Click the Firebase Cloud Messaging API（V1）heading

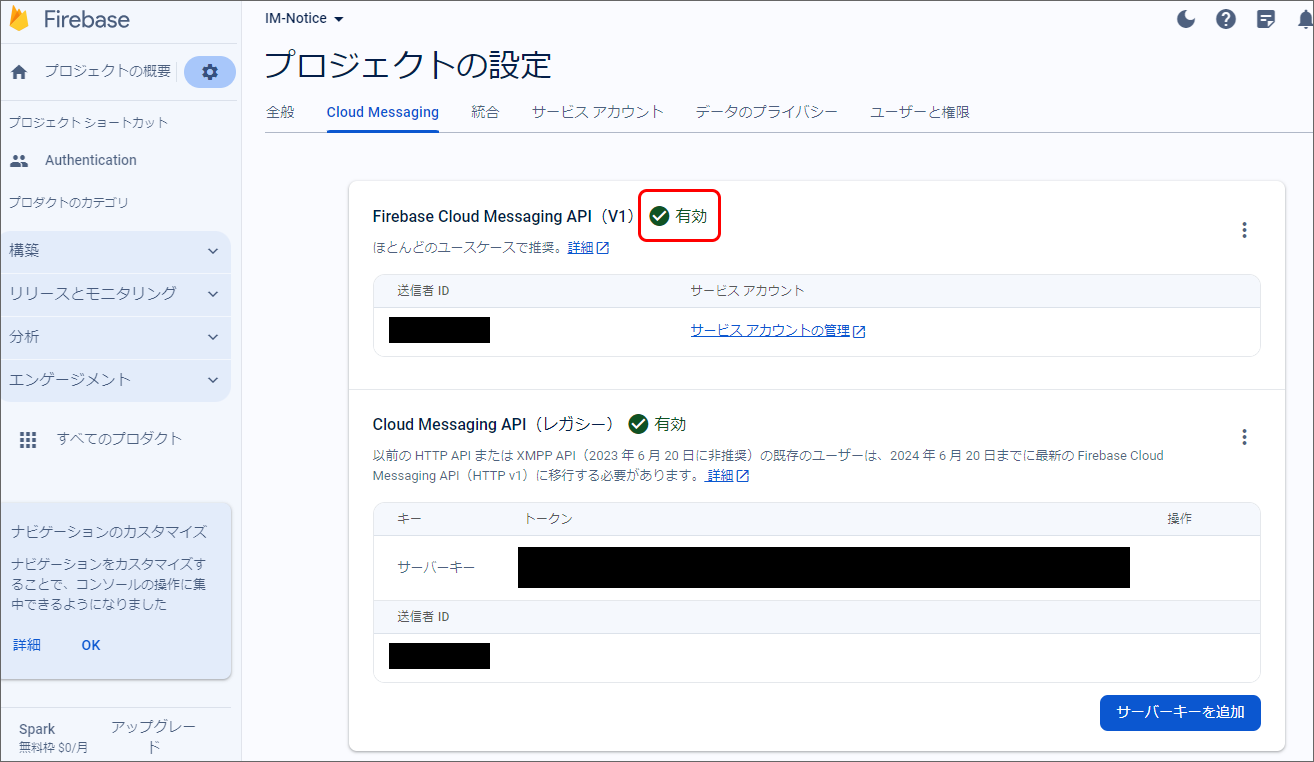pyautogui.click(x=503, y=216)
